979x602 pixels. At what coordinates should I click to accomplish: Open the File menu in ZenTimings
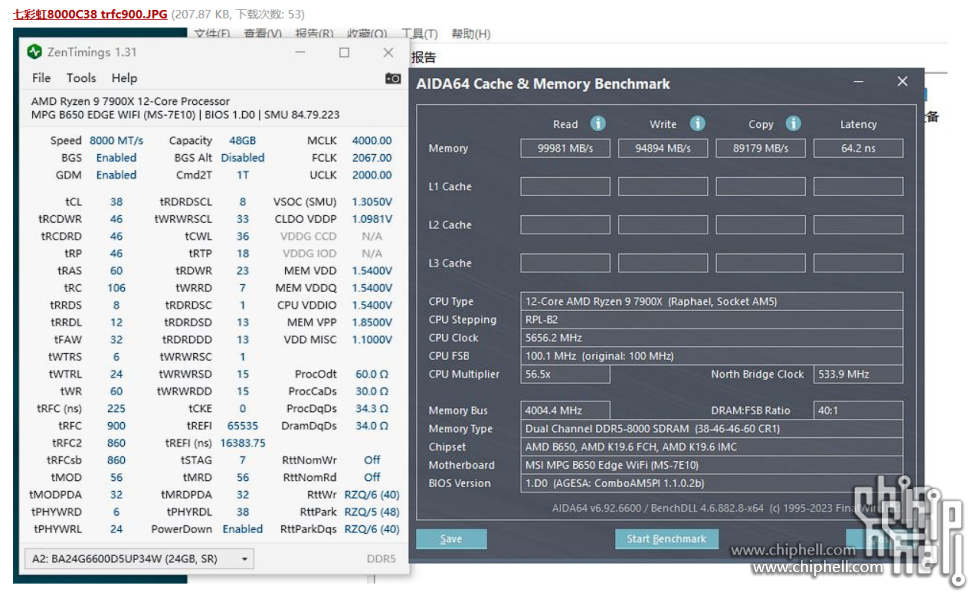41,78
